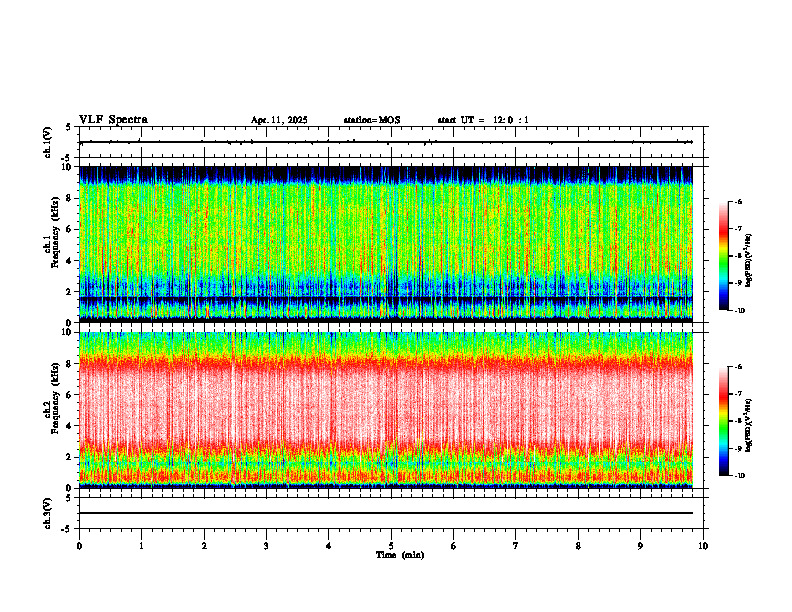Click the "10" tick on the Time axis

[x=703, y=546]
